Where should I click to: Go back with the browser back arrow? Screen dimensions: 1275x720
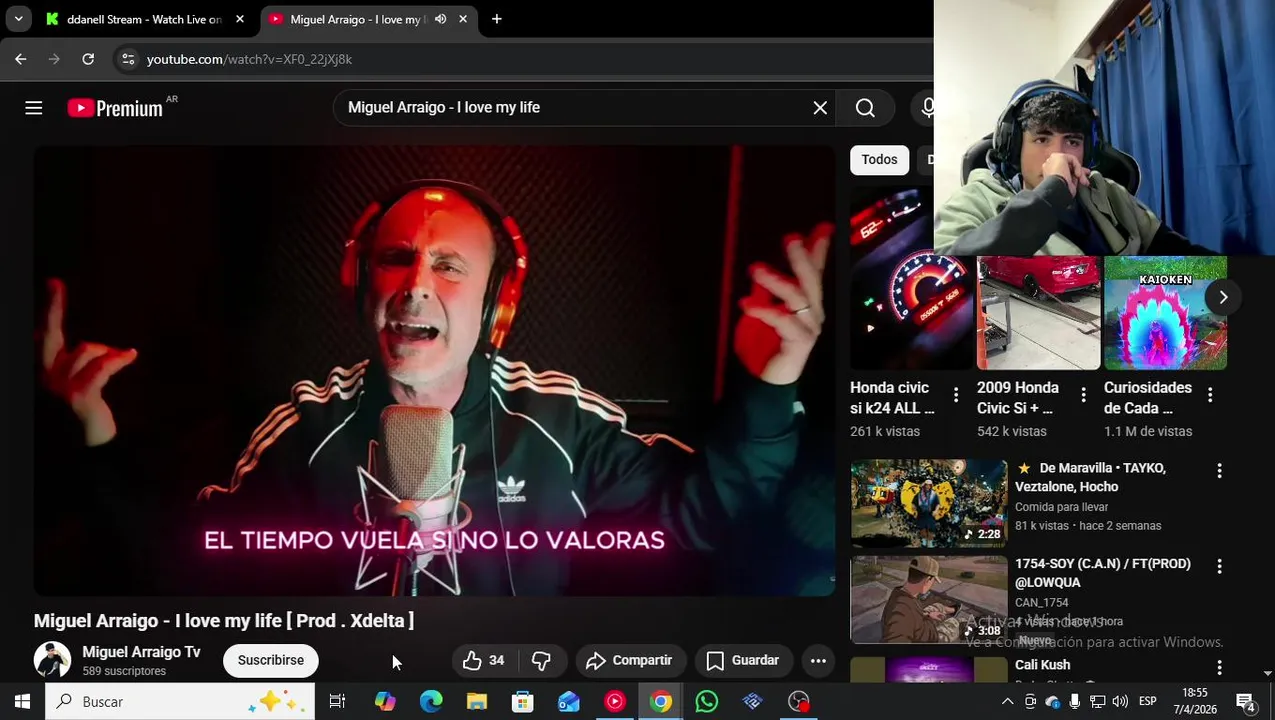coord(21,59)
